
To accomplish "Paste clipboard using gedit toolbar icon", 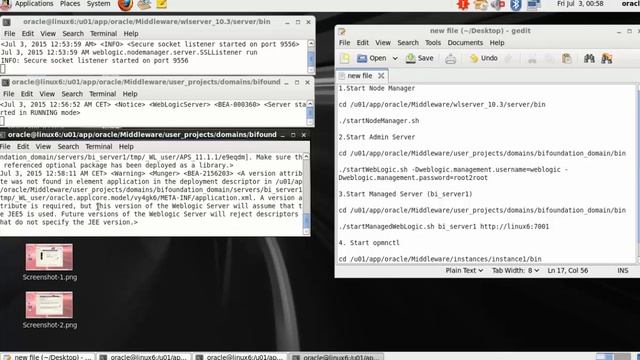I will (x=567, y=59).
